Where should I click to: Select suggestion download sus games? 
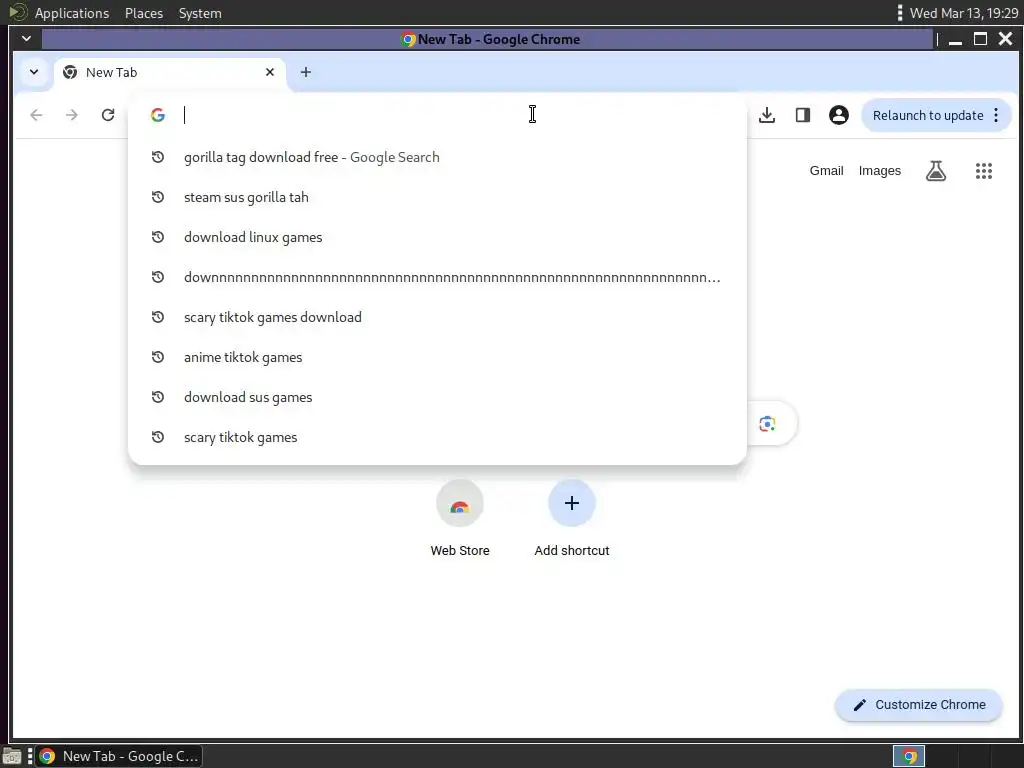click(438, 397)
